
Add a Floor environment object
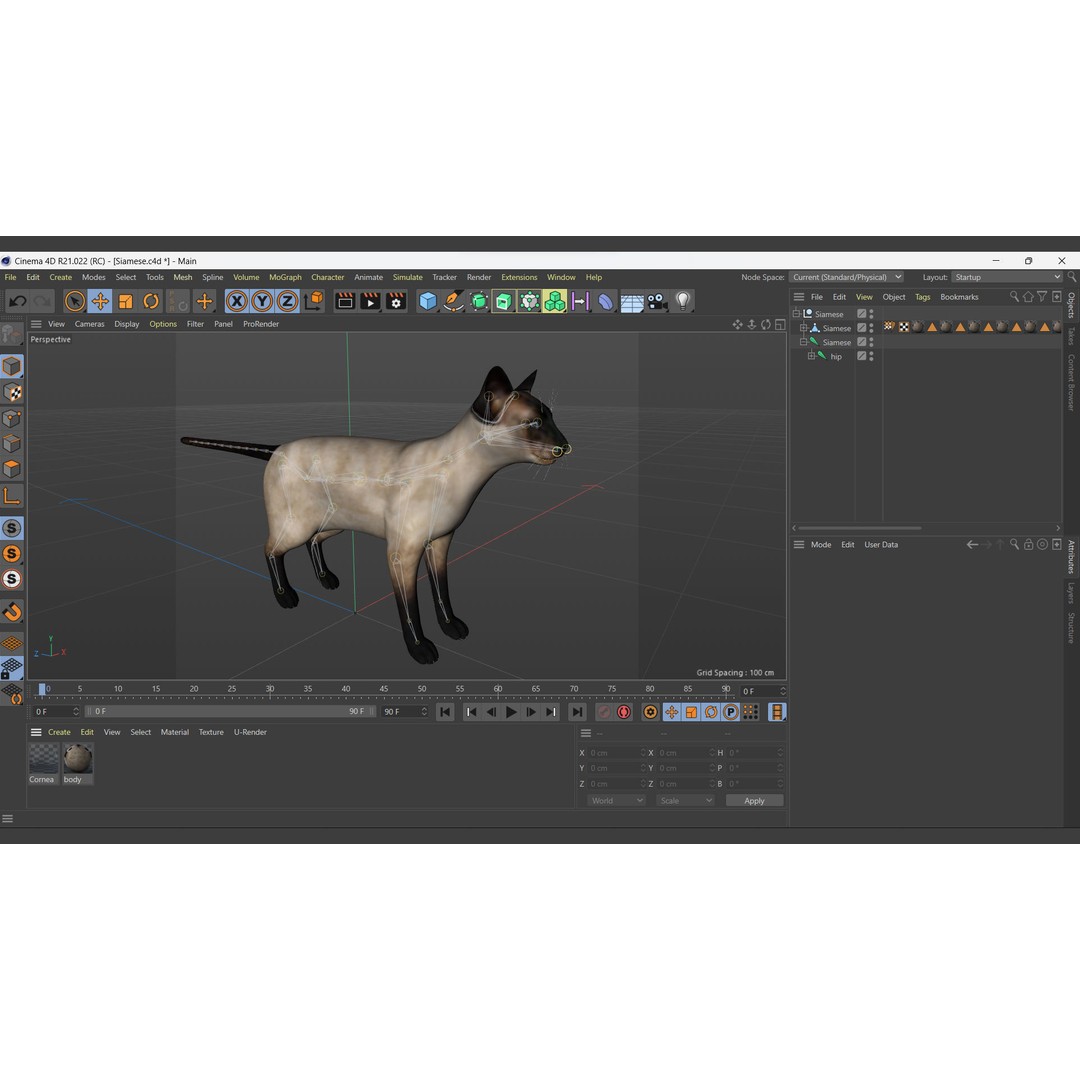[x=632, y=302]
